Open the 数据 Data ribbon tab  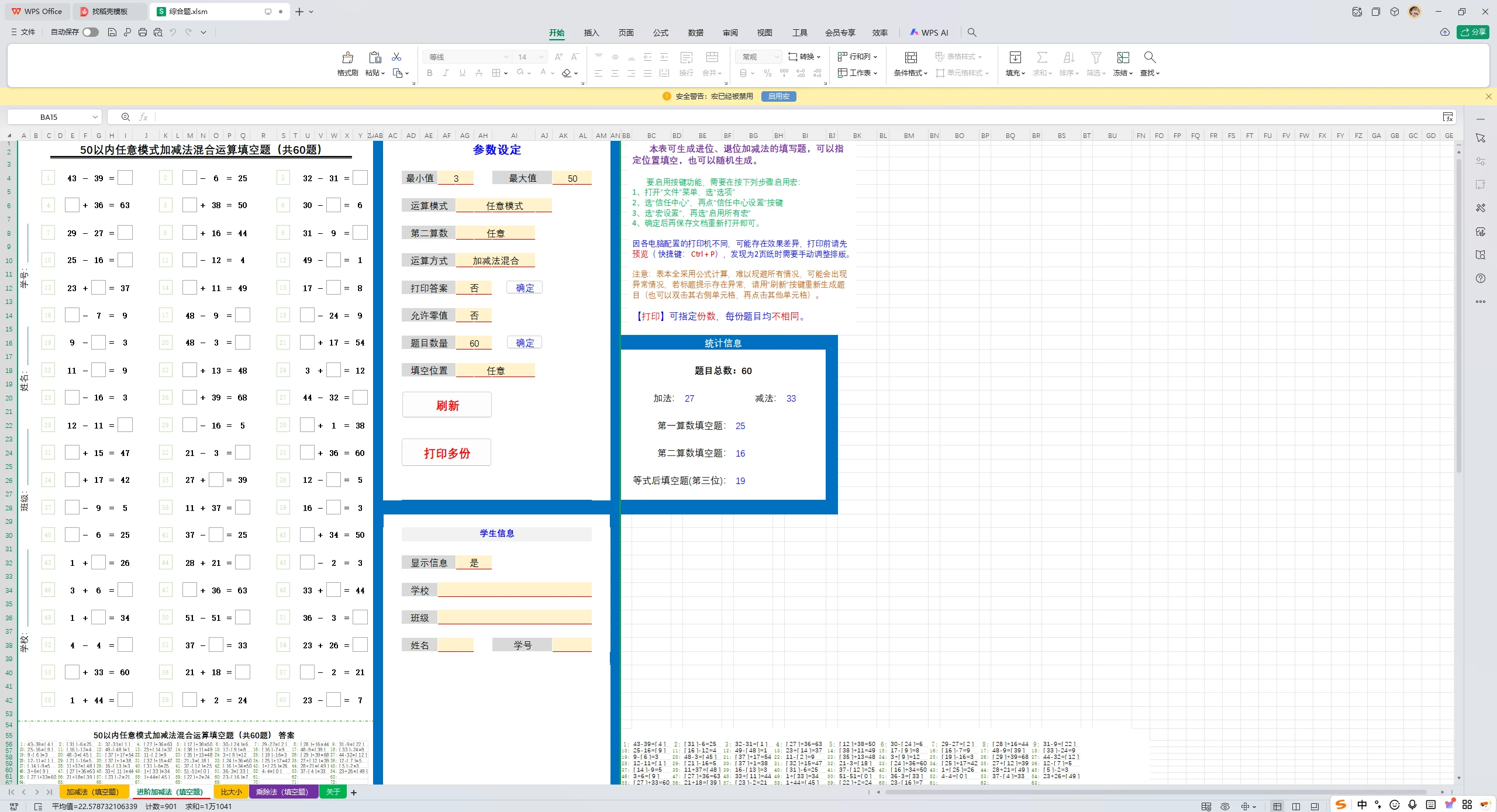(695, 33)
